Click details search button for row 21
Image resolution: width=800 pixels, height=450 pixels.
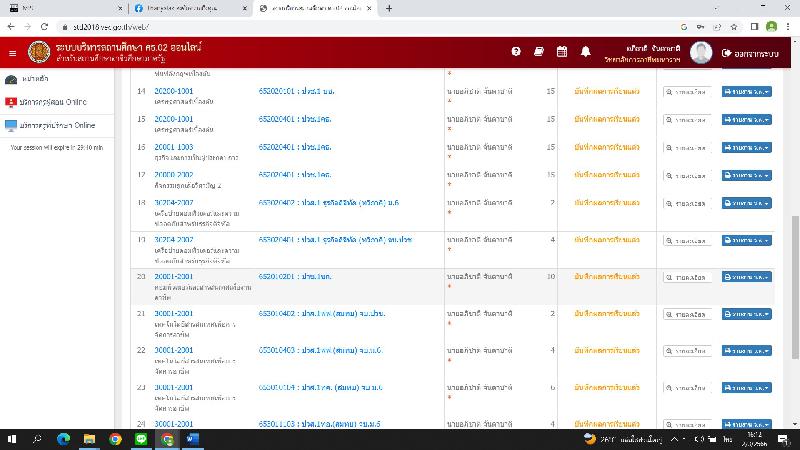coord(687,314)
